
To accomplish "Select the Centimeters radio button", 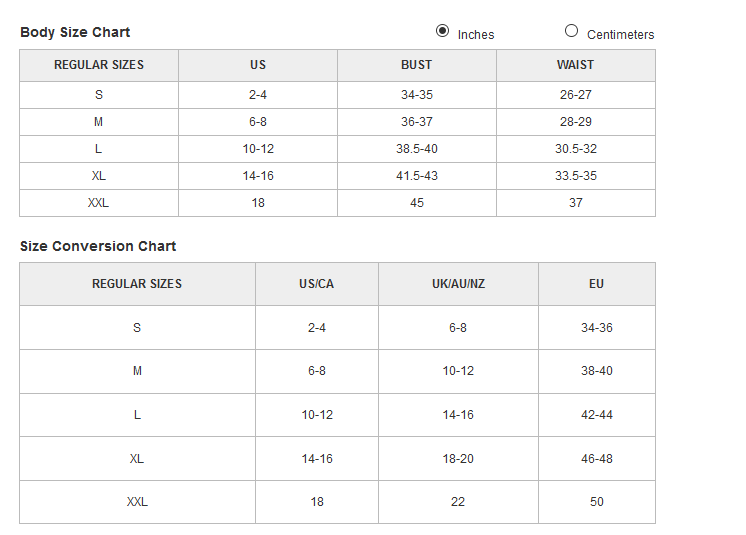I will [x=572, y=31].
